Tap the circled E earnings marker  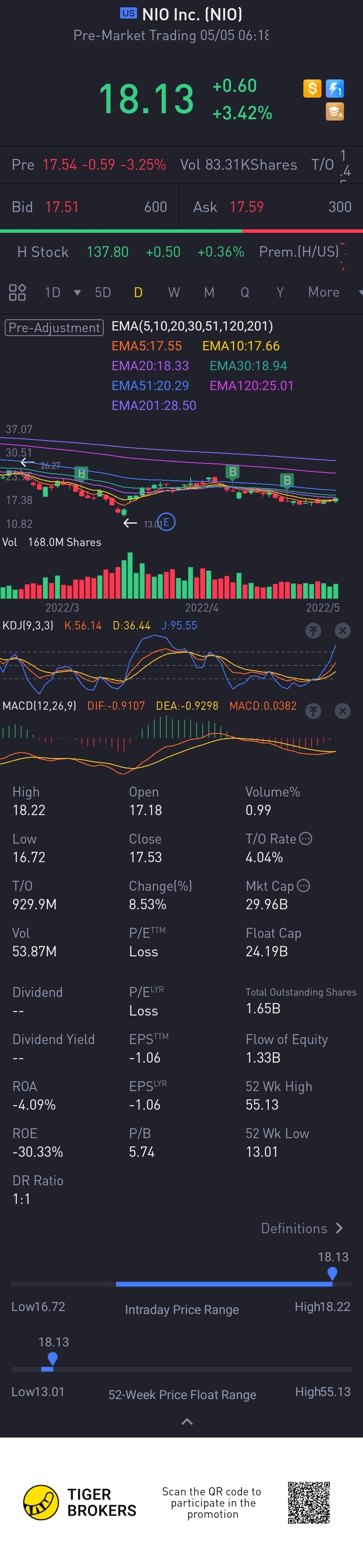166,522
